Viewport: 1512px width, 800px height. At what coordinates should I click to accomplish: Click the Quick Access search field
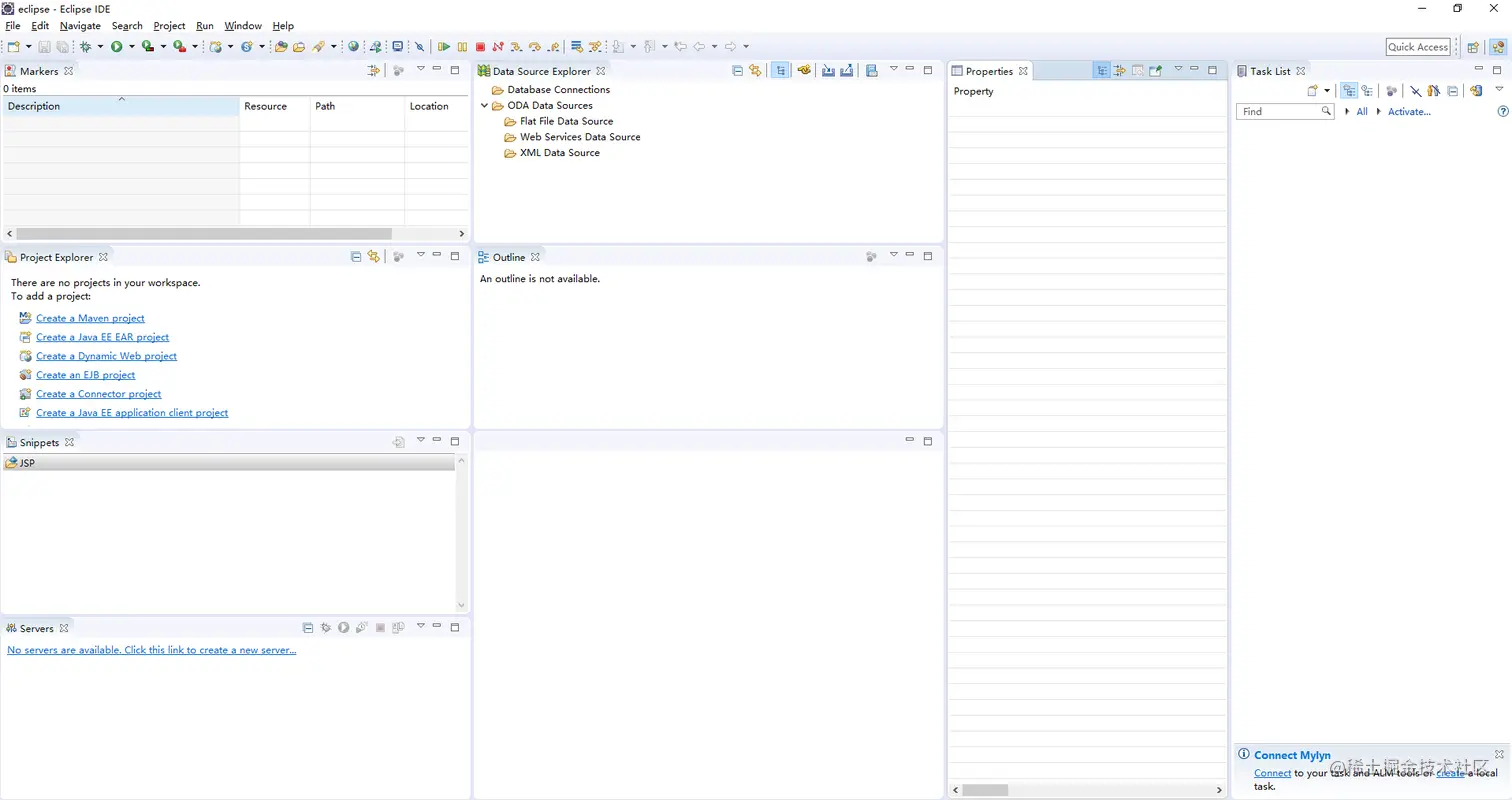(x=1418, y=47)
